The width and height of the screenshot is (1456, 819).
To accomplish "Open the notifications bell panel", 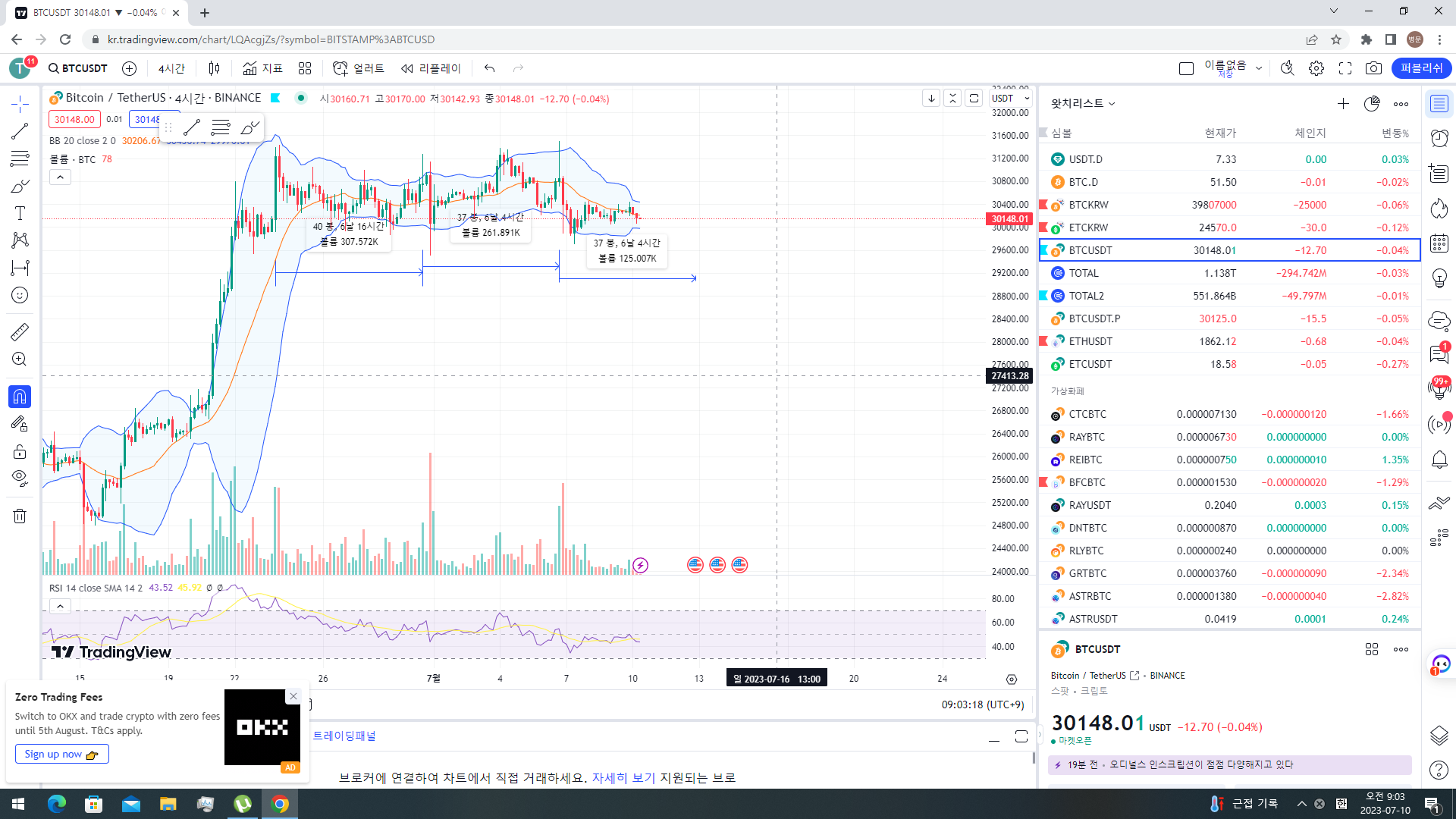I will (1439, 460).
